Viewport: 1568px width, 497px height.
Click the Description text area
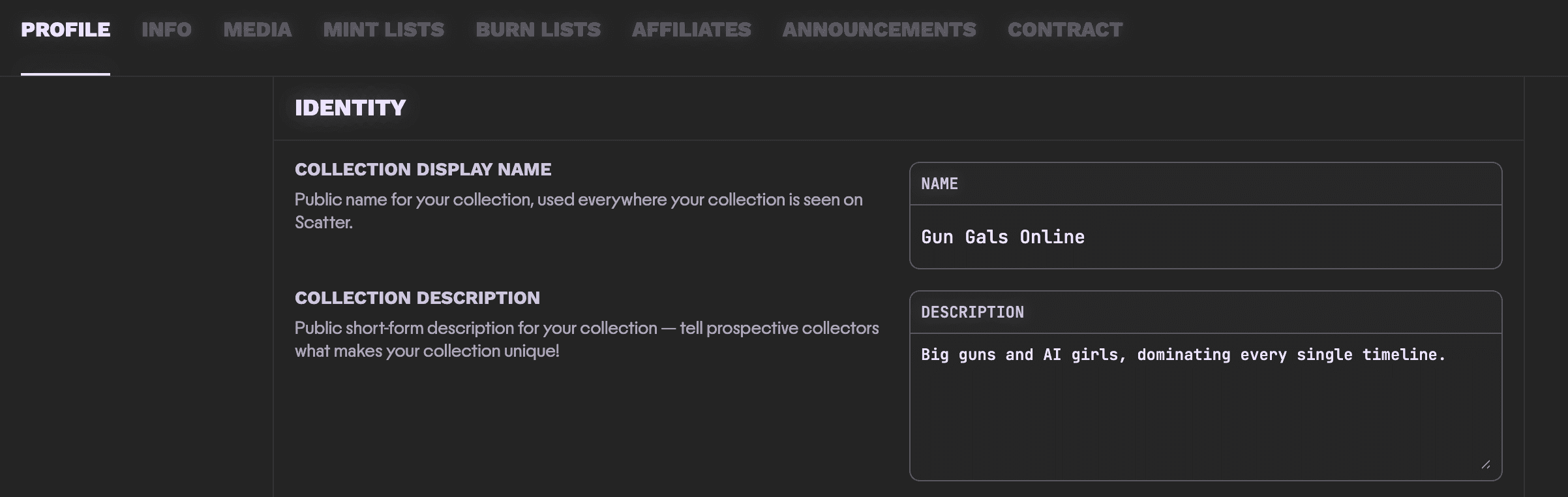(x=1205, y=407)
